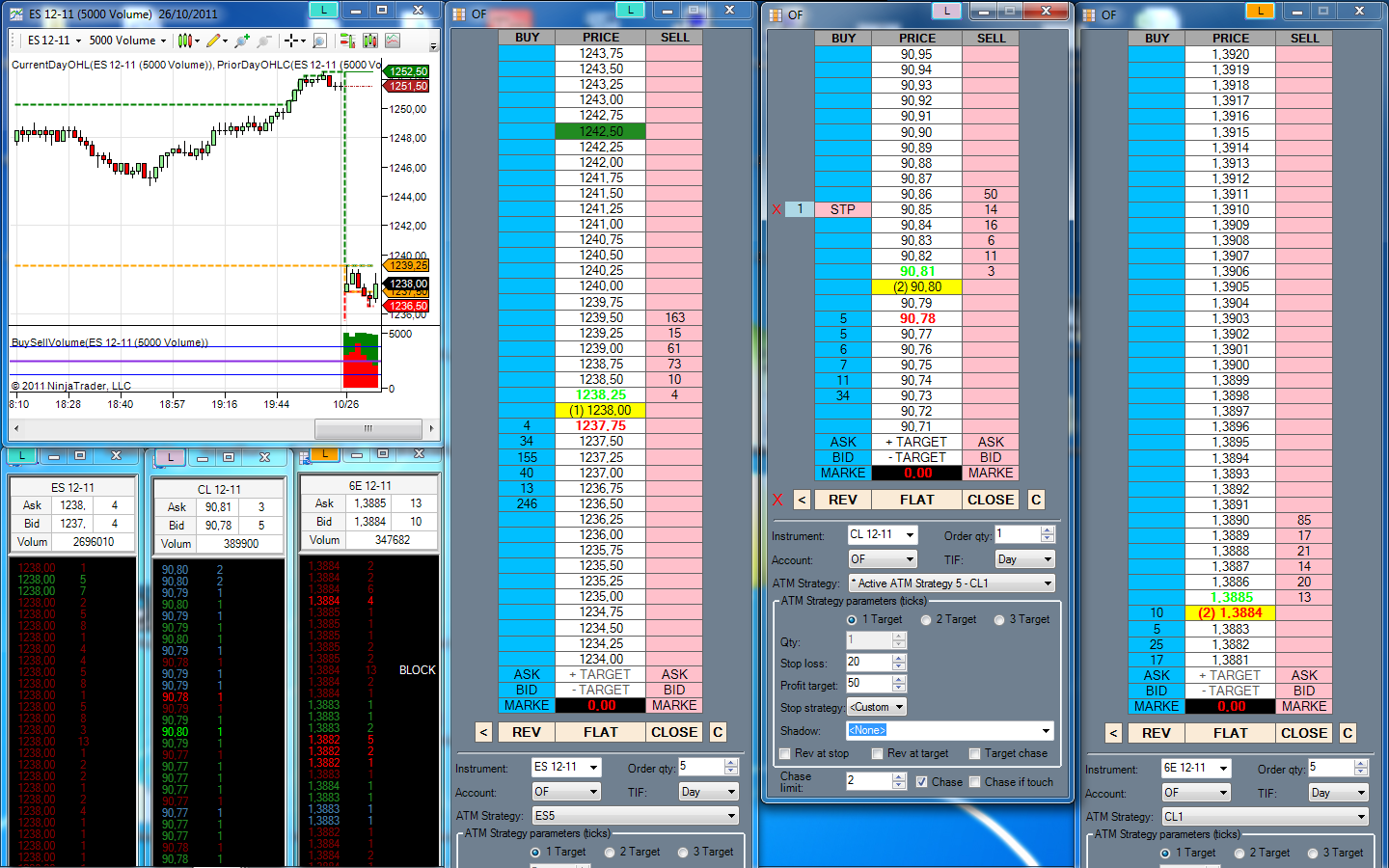Increase Order qty spinner in CL SuperDOM
The height and width of the screenshot is (868, 1389).
click(x=1049, y=530)
